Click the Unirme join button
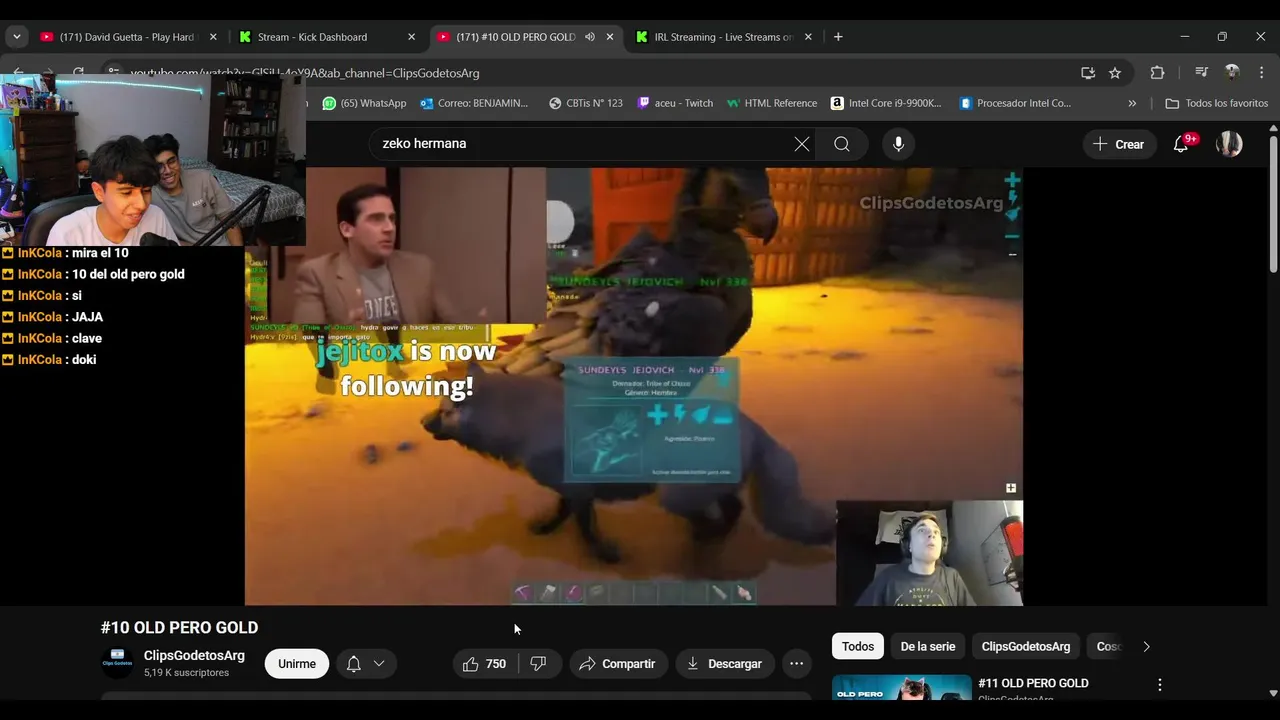The width and height of the screenshot is (1280, 720). tap(297, 664)
